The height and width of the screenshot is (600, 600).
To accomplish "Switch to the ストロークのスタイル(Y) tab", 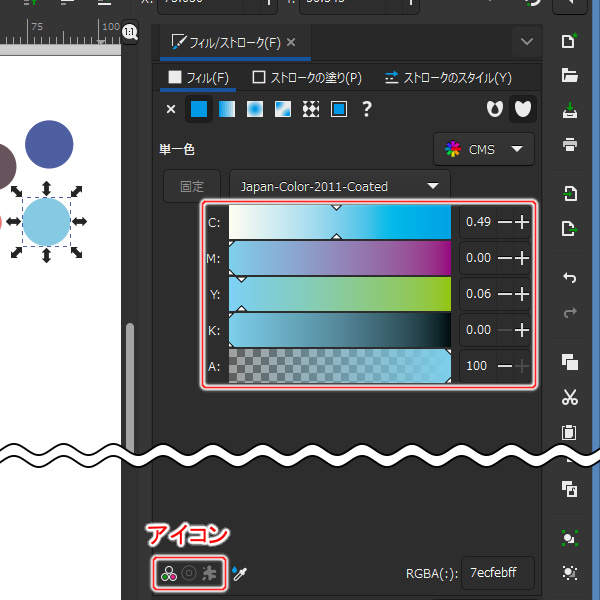I will (x=448, y=78).
